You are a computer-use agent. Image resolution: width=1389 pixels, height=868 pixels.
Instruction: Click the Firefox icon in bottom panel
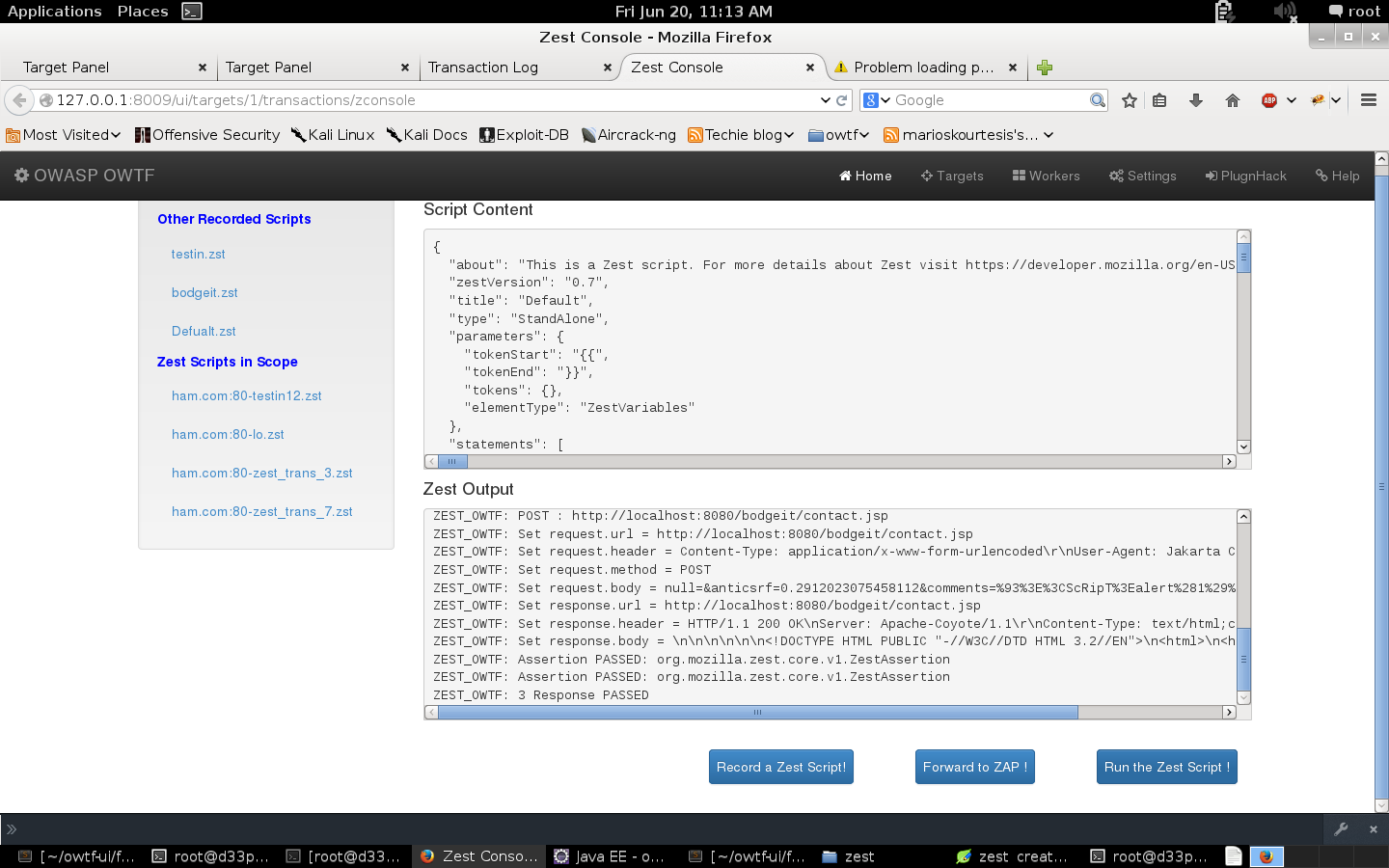click(1266, 856)
